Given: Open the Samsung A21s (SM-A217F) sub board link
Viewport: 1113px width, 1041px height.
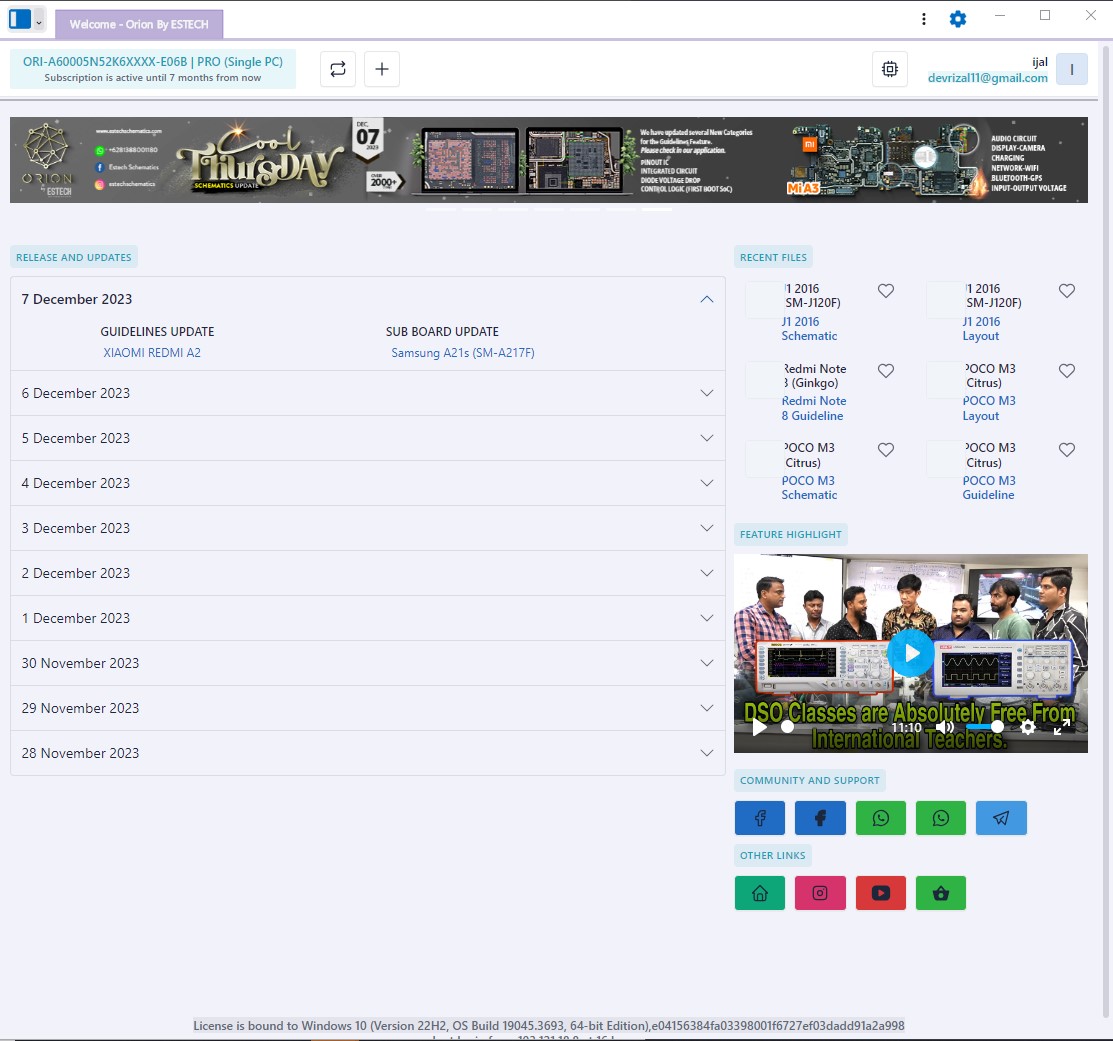Looking at the screenshot, I should point(463,353).
